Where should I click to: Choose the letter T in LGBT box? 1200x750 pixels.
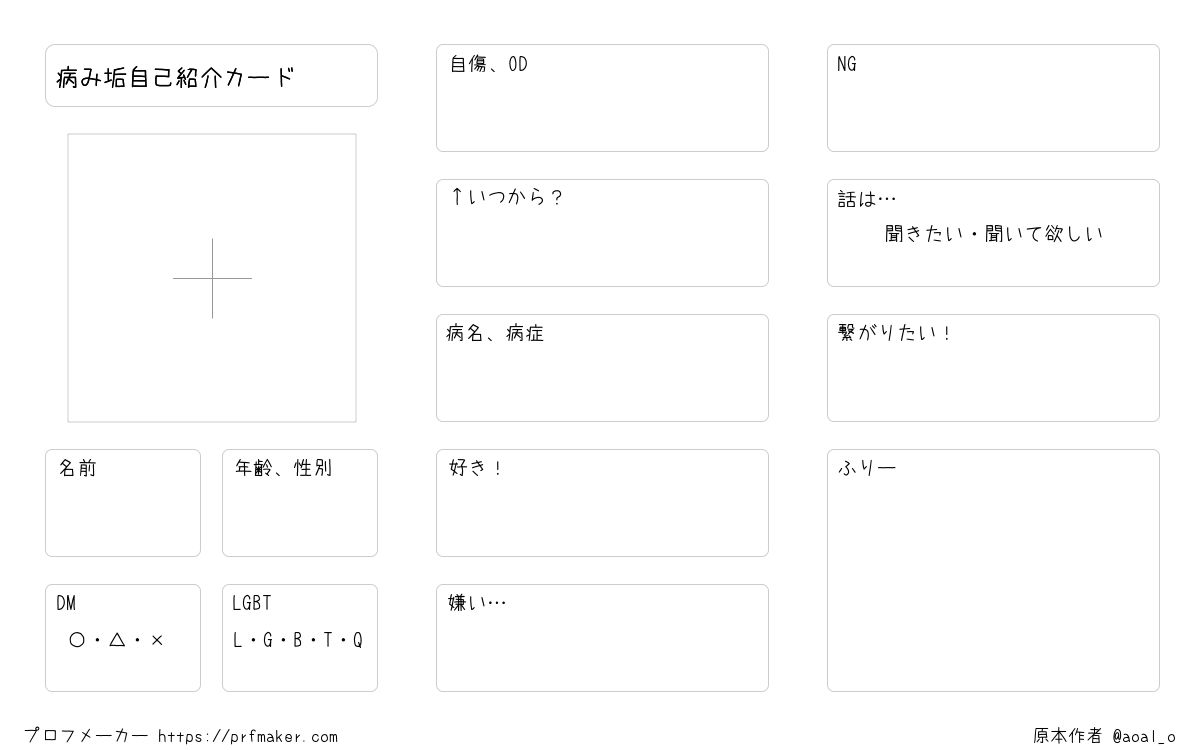[328, 640]
